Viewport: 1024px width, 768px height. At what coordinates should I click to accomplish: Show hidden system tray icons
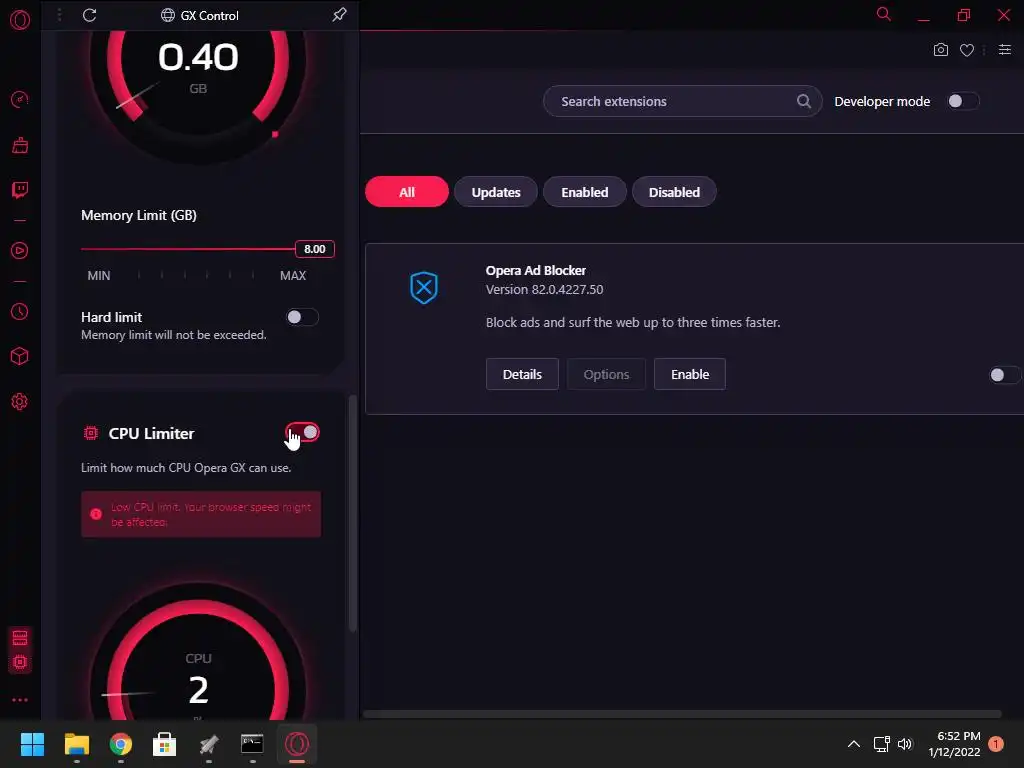[x=854, y=744]
